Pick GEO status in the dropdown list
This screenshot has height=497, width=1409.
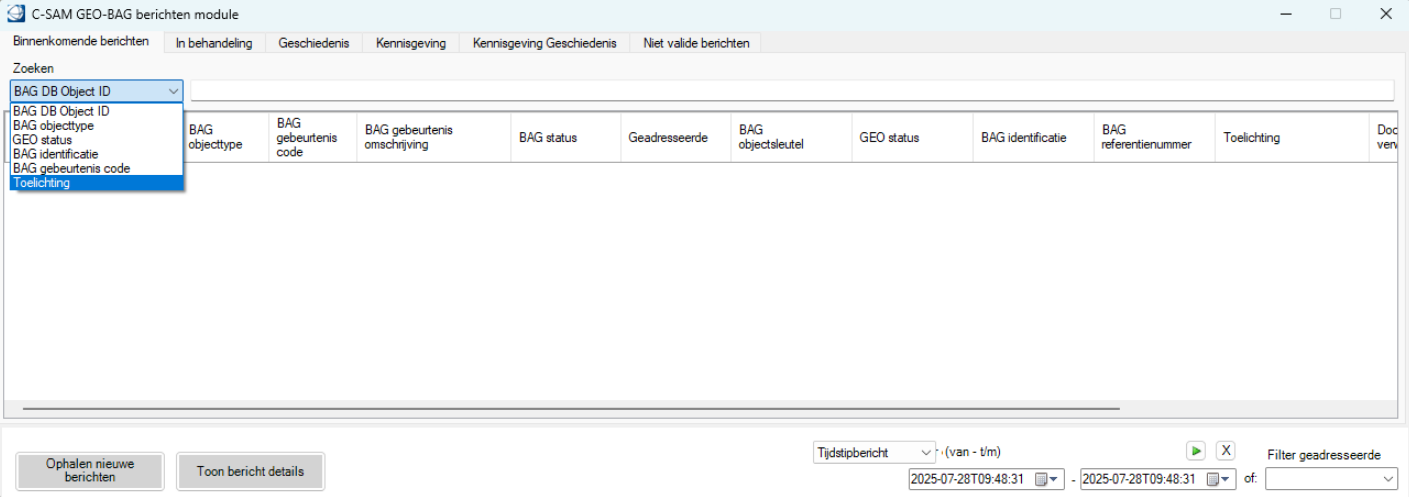[x=97, y=140]
